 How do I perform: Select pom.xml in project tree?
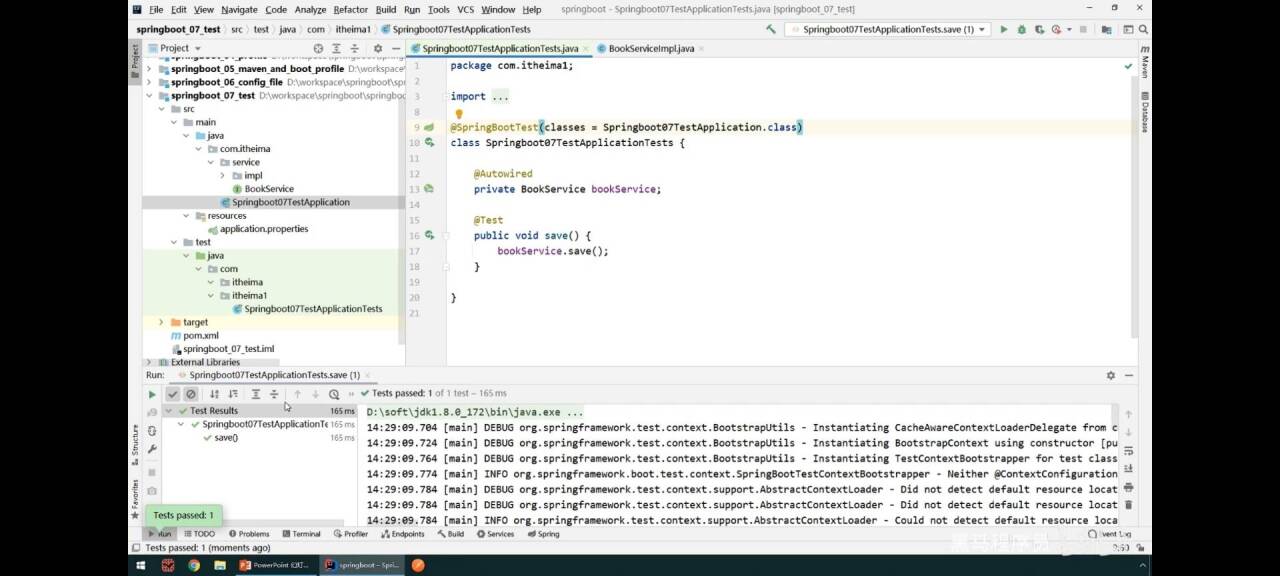[x=194, y=336]
